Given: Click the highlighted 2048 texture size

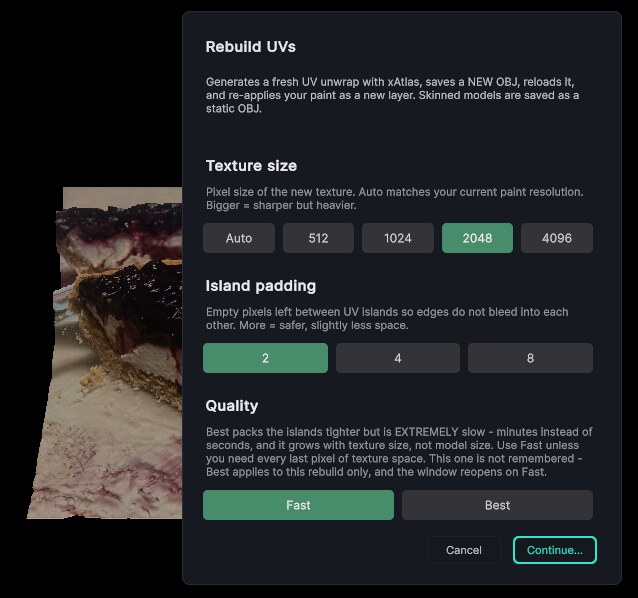Looking at the screenshot, I should [x=477, y=238].
